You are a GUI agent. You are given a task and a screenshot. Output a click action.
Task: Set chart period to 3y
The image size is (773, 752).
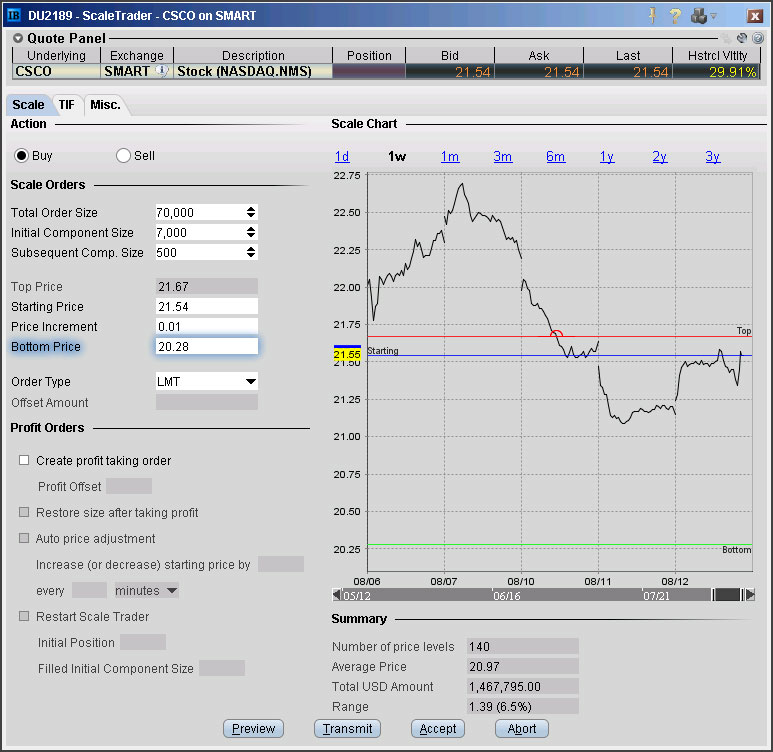pos(712,157)
